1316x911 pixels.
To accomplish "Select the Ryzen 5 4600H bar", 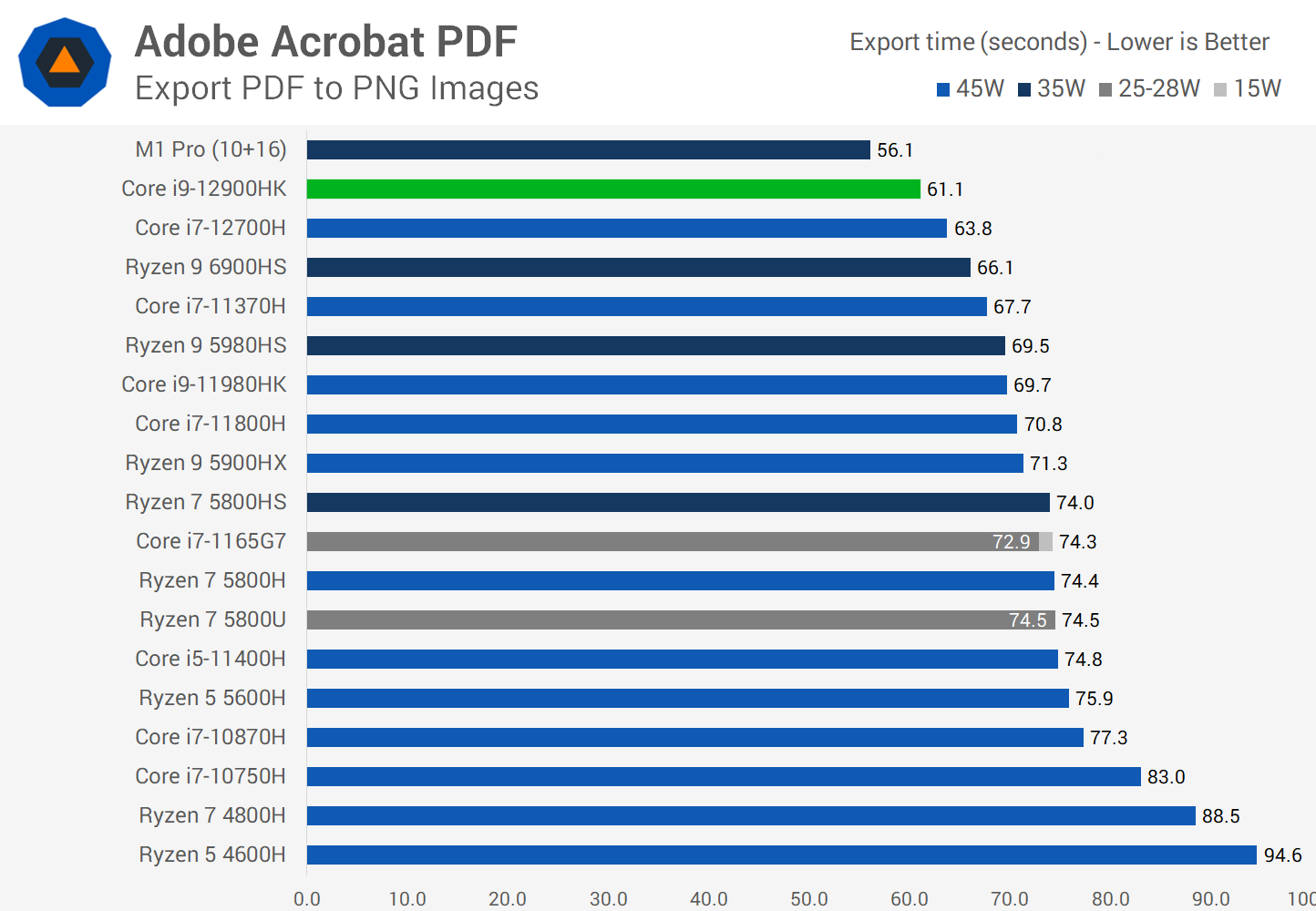I will [x=781, y=855].
